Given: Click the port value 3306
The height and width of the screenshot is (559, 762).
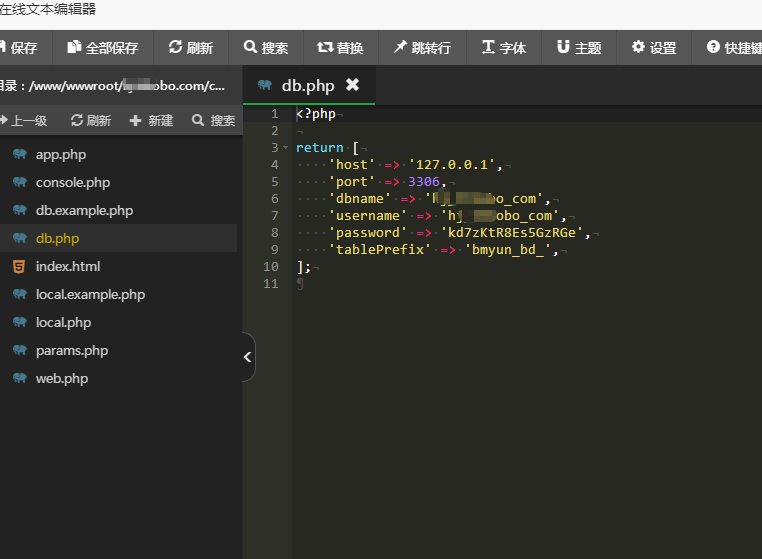Looking at the screenshot, I should (424, 182).
